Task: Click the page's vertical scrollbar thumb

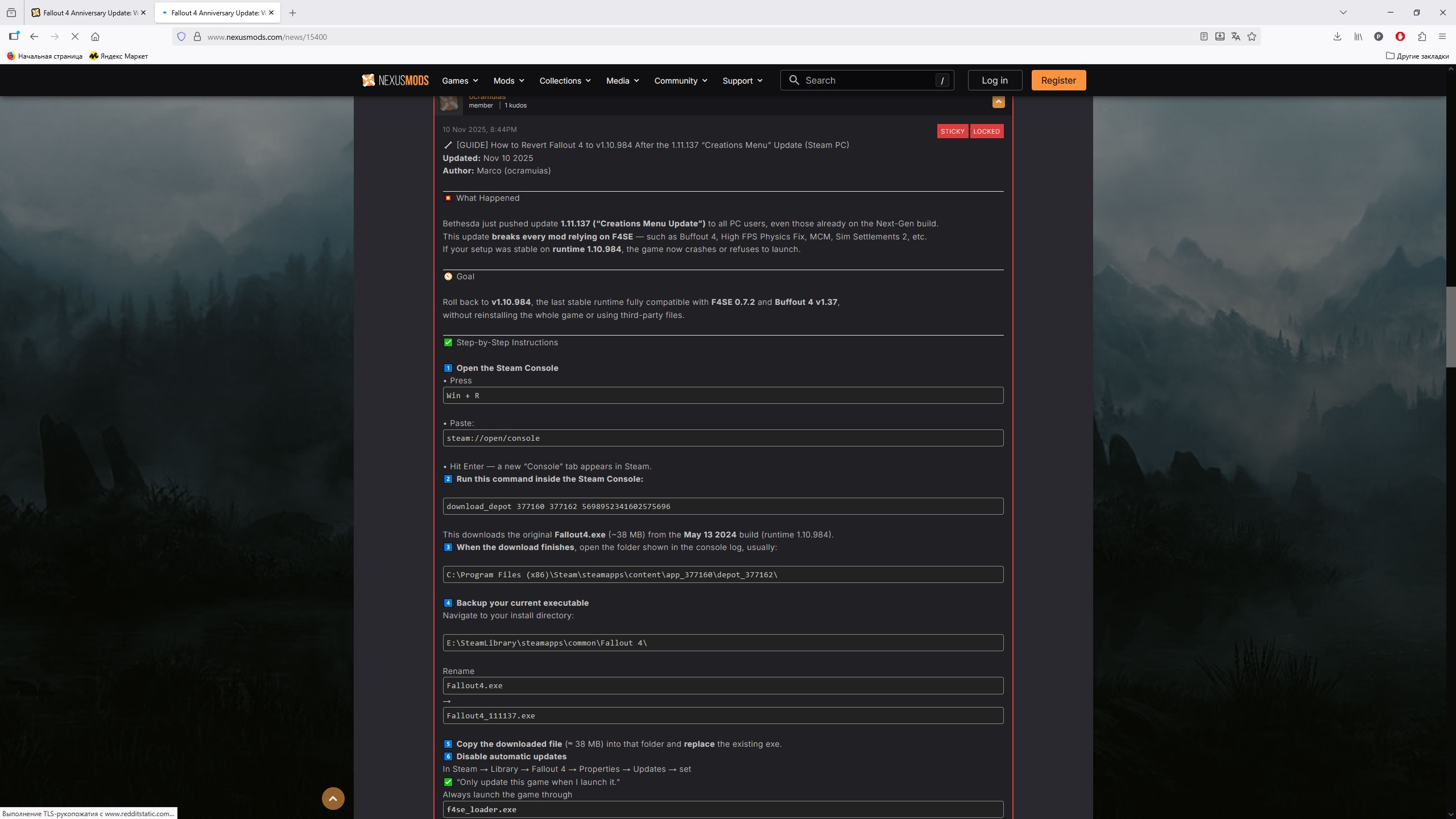Action: (1450, 327)
